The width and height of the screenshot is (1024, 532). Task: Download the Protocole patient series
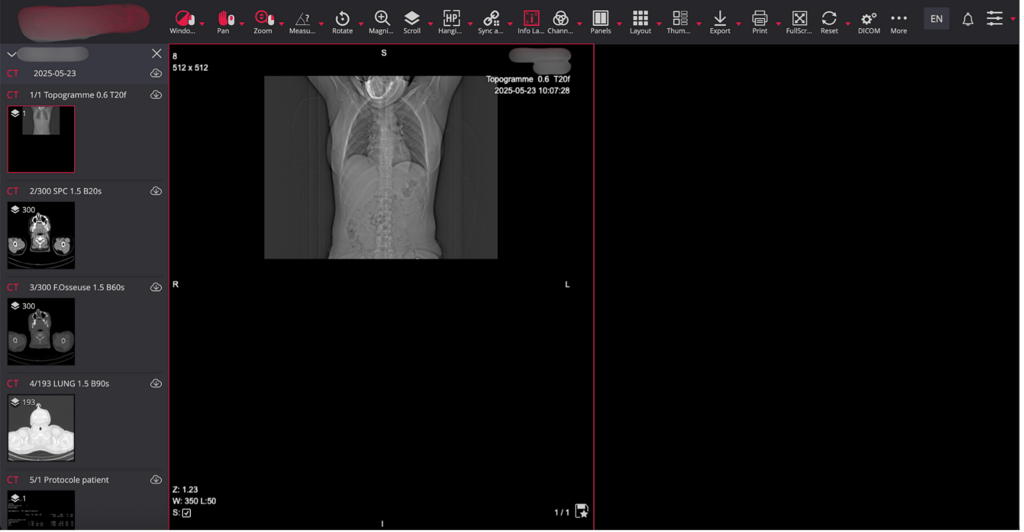coord(156,480)
